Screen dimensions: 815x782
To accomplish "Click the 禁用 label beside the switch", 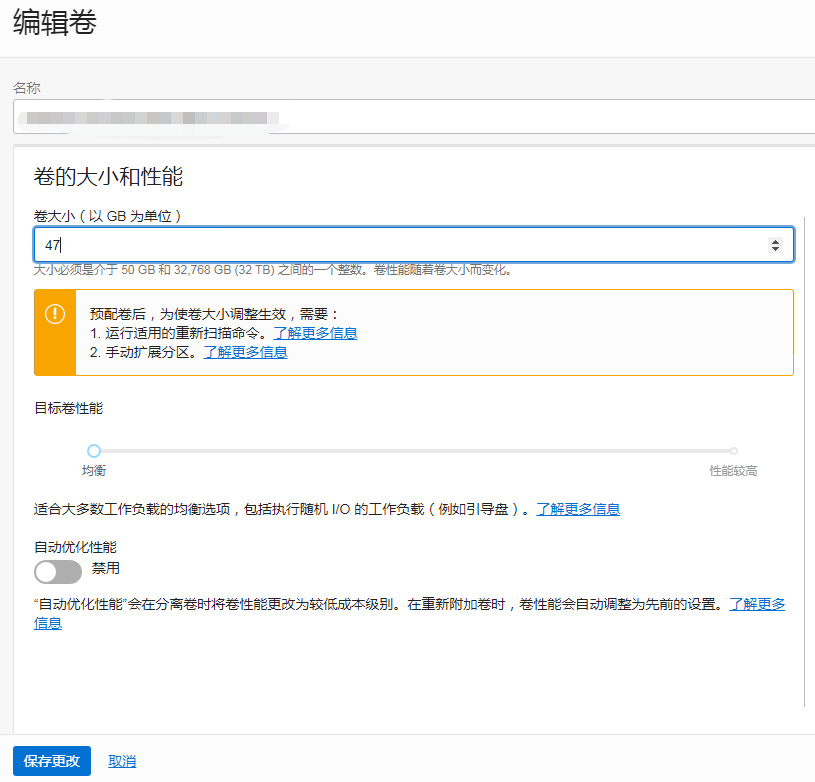I will tap(106, 568).
